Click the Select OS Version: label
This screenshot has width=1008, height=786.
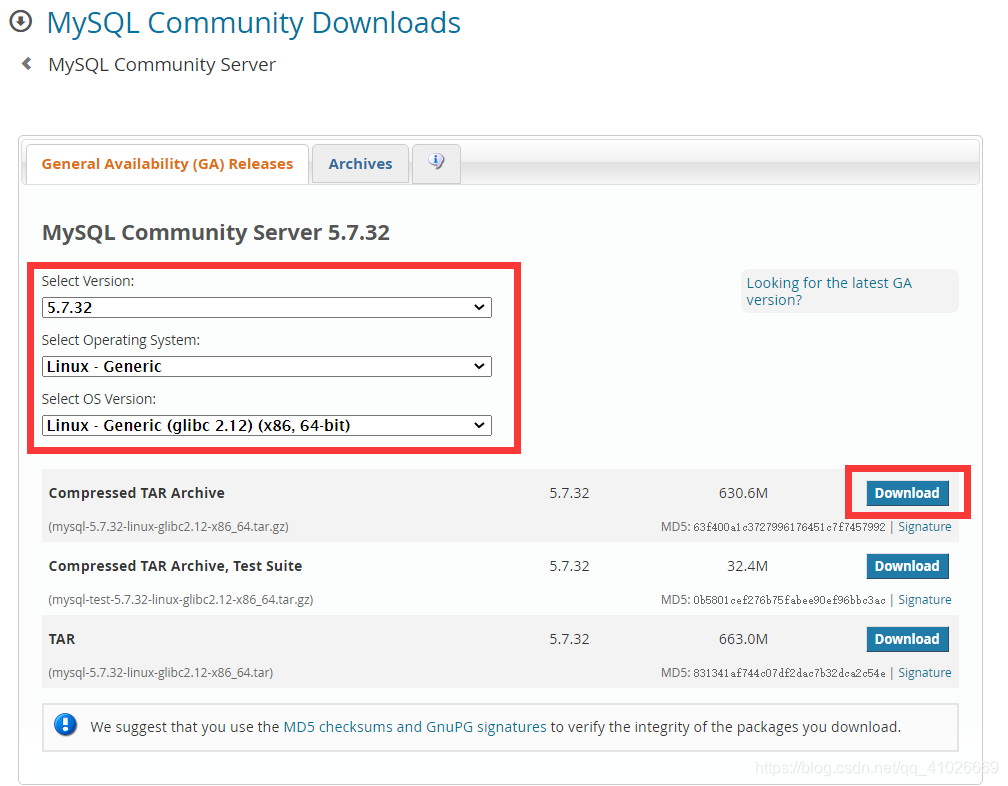[x=99, y=399]
